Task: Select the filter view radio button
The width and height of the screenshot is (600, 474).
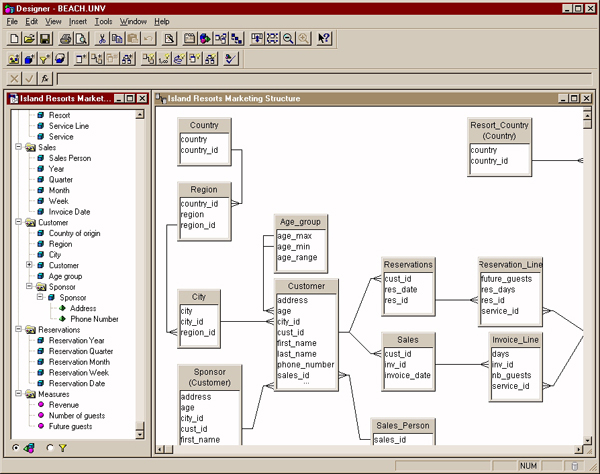Action: tap(51, 448)
